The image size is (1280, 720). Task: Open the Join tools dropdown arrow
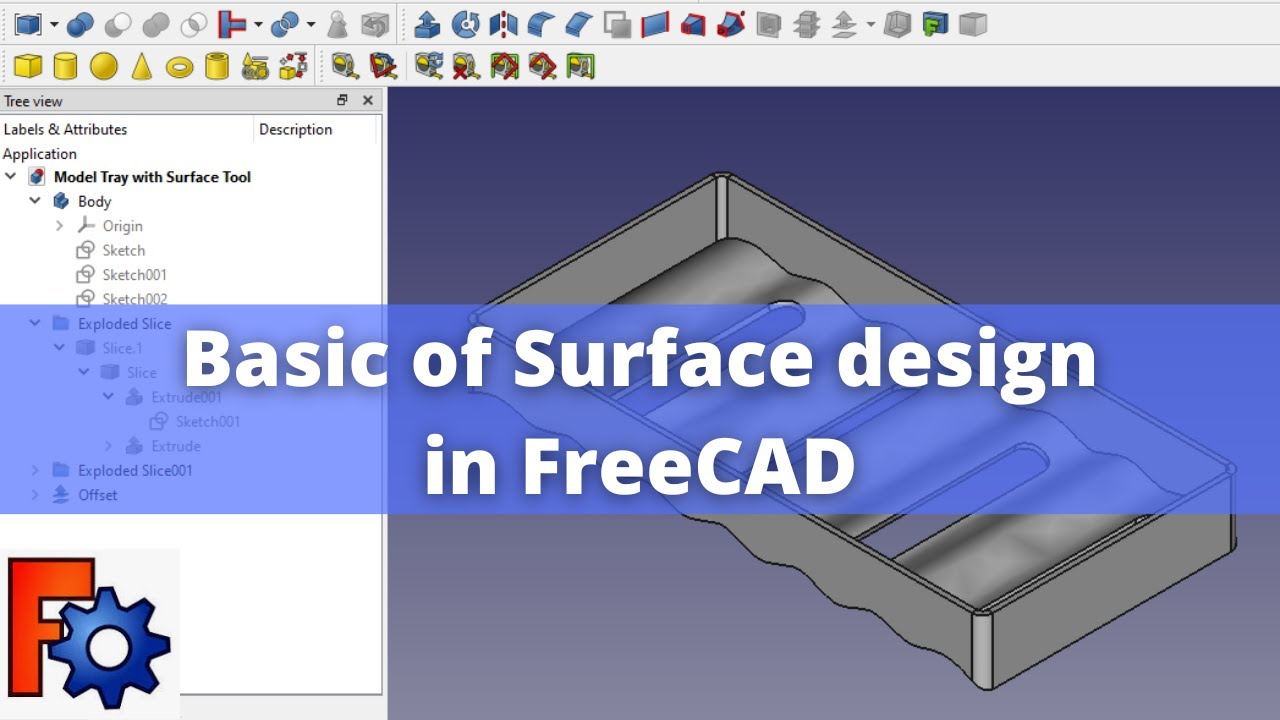pos(258,24)
